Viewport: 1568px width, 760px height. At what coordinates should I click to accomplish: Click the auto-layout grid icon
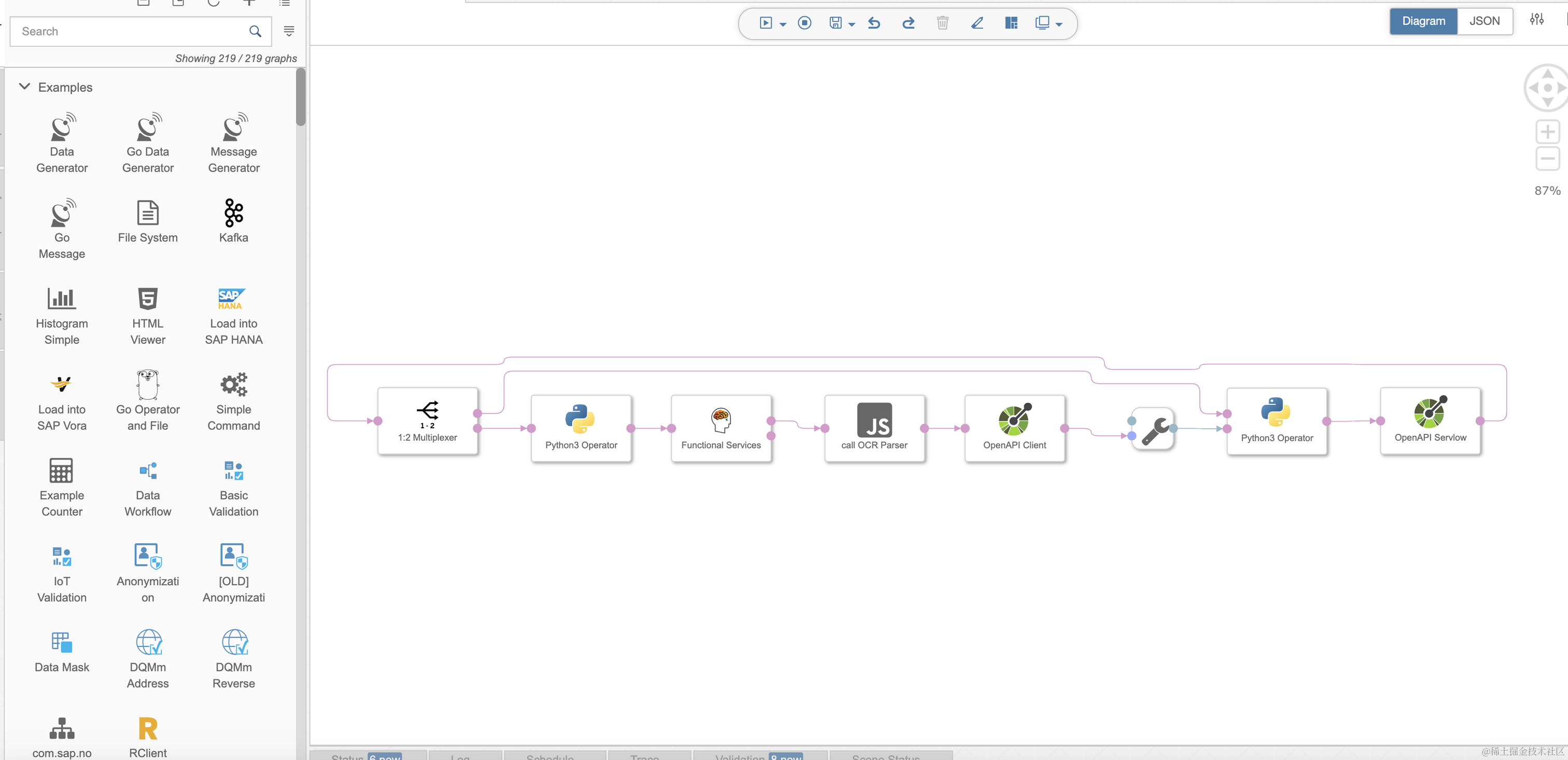coord(1011,23)
